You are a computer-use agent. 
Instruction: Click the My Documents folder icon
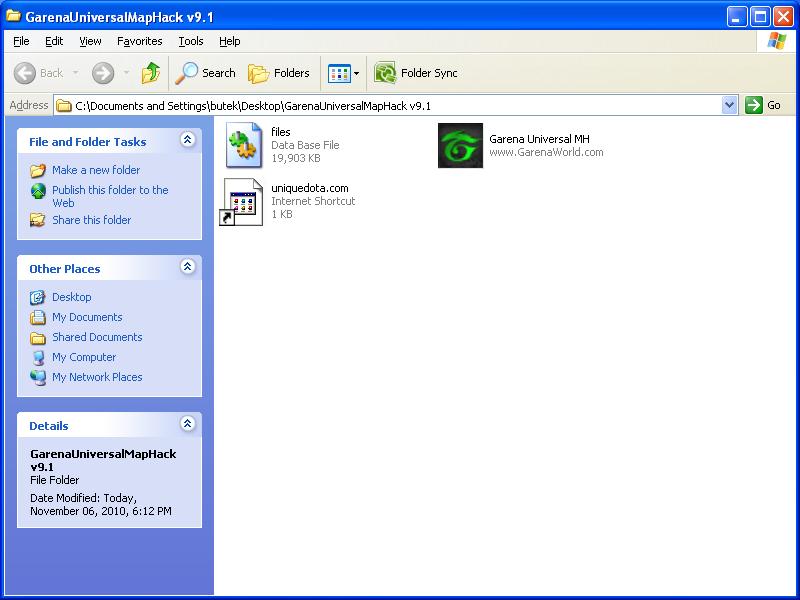(x=38, y=317)
